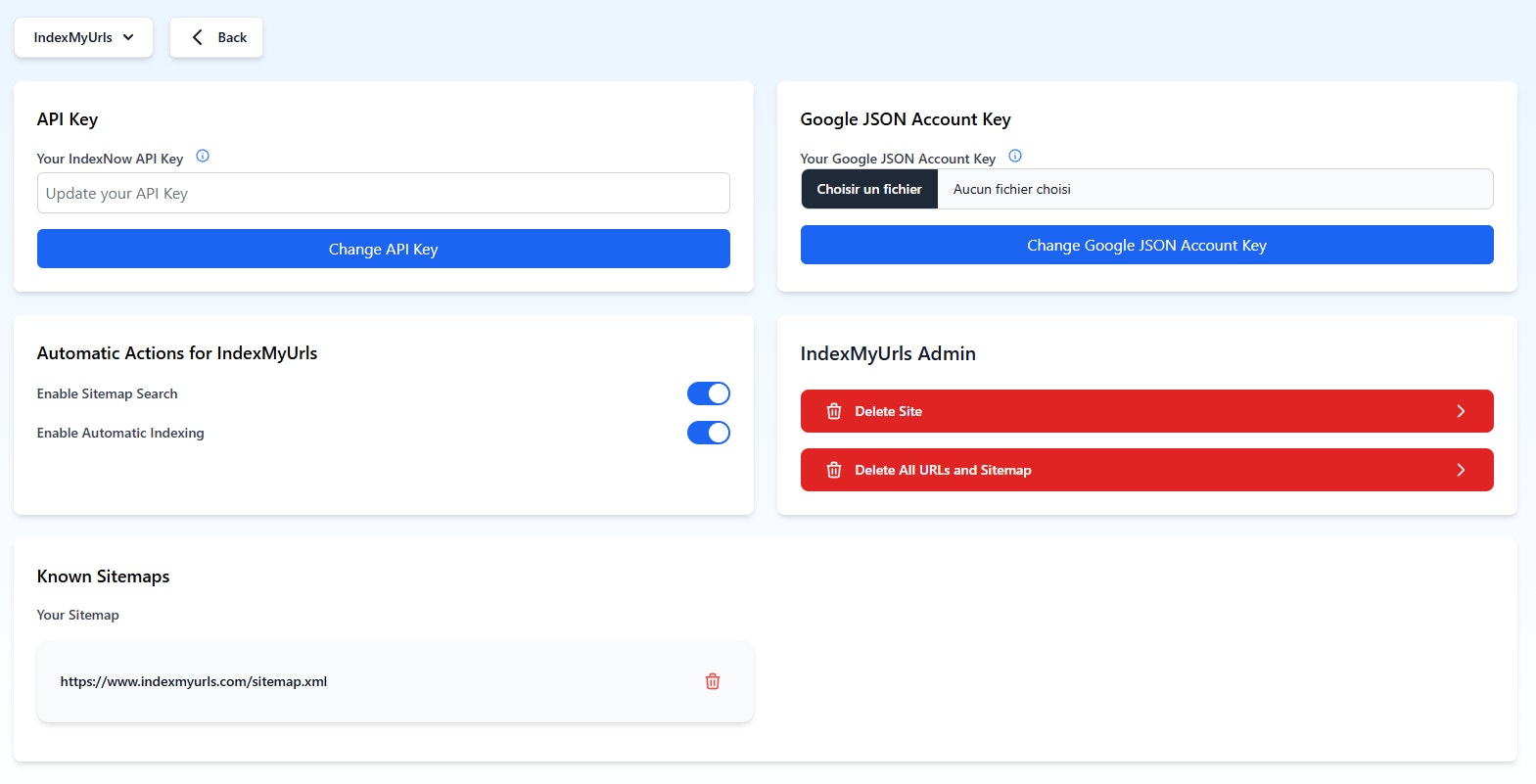Click the IndexMyUrls Admin heading
The height and width of the screenshot is (784, 1536).
click(888, 353)
